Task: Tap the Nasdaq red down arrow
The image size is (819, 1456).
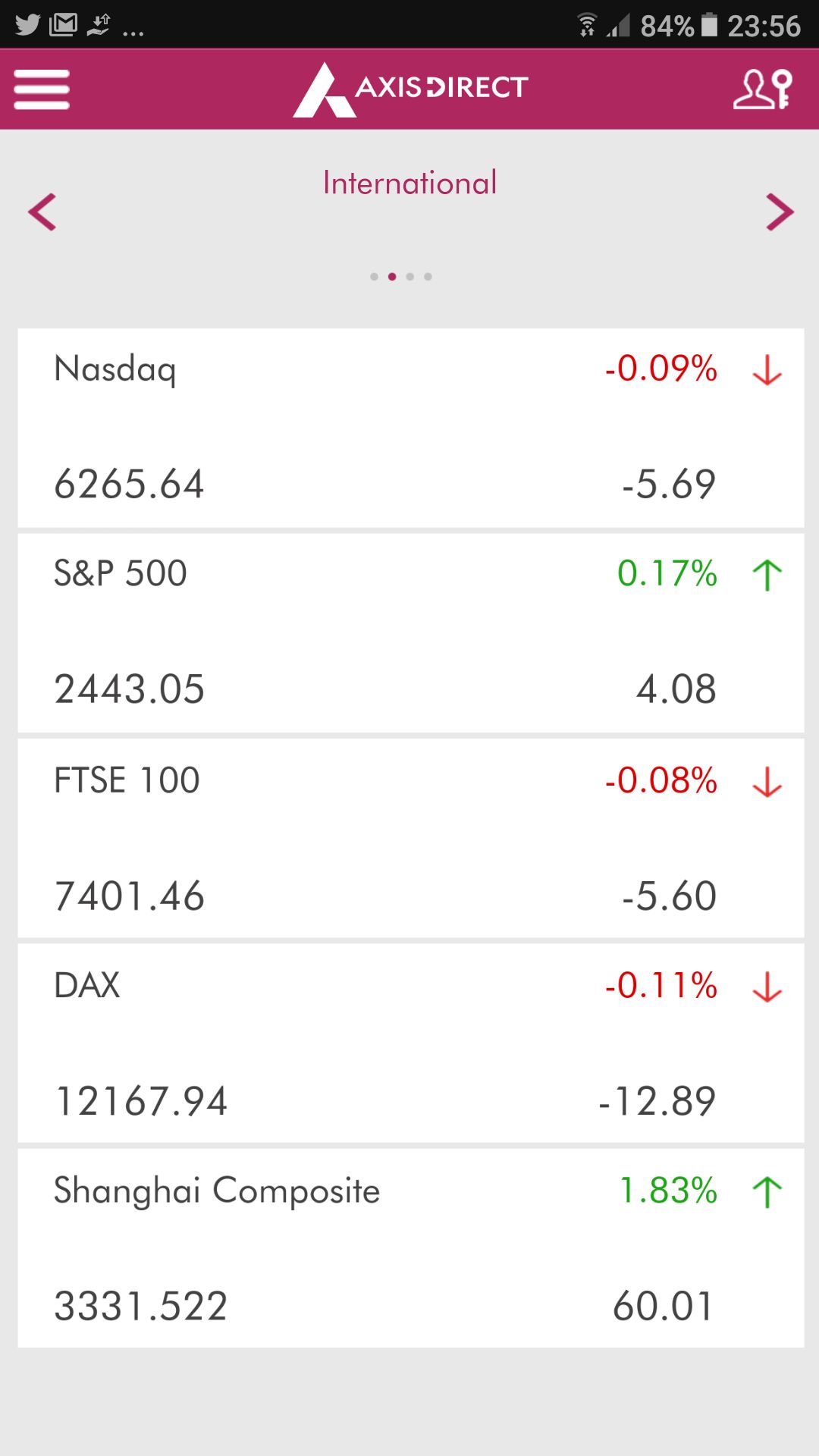Action: (767, 370)
